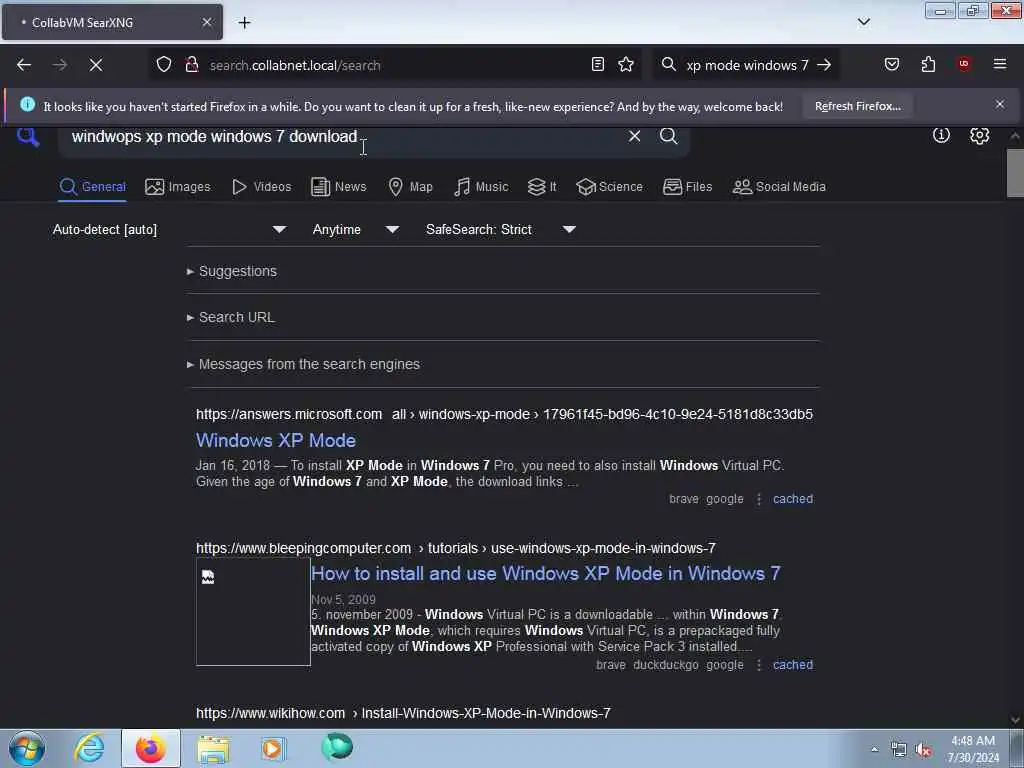Select the General results tab
1024x768 pixels.
click(92, 187)
